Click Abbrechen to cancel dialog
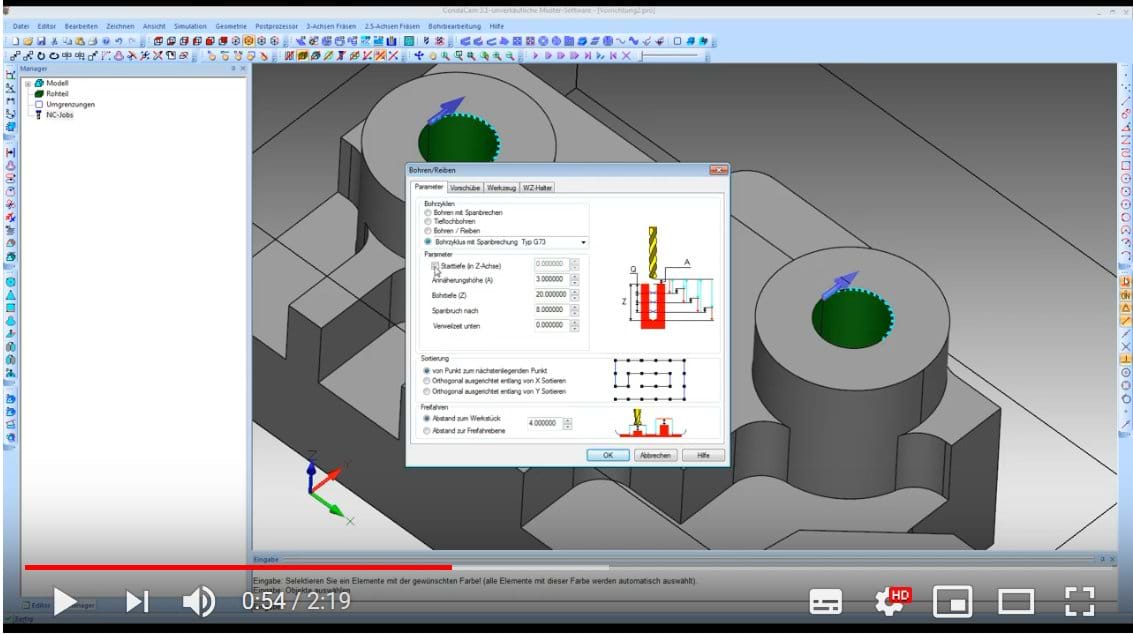Image resolution: width=1133 pixels, height=634 pixels. [655, 455]
